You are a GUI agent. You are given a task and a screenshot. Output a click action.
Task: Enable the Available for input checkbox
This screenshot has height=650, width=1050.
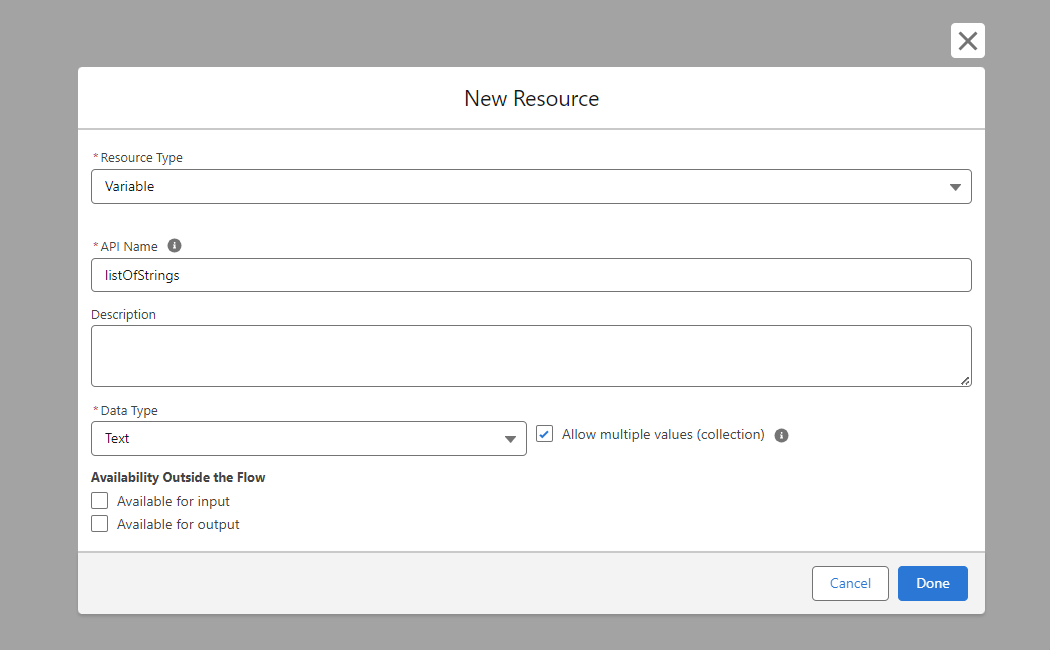100,501
